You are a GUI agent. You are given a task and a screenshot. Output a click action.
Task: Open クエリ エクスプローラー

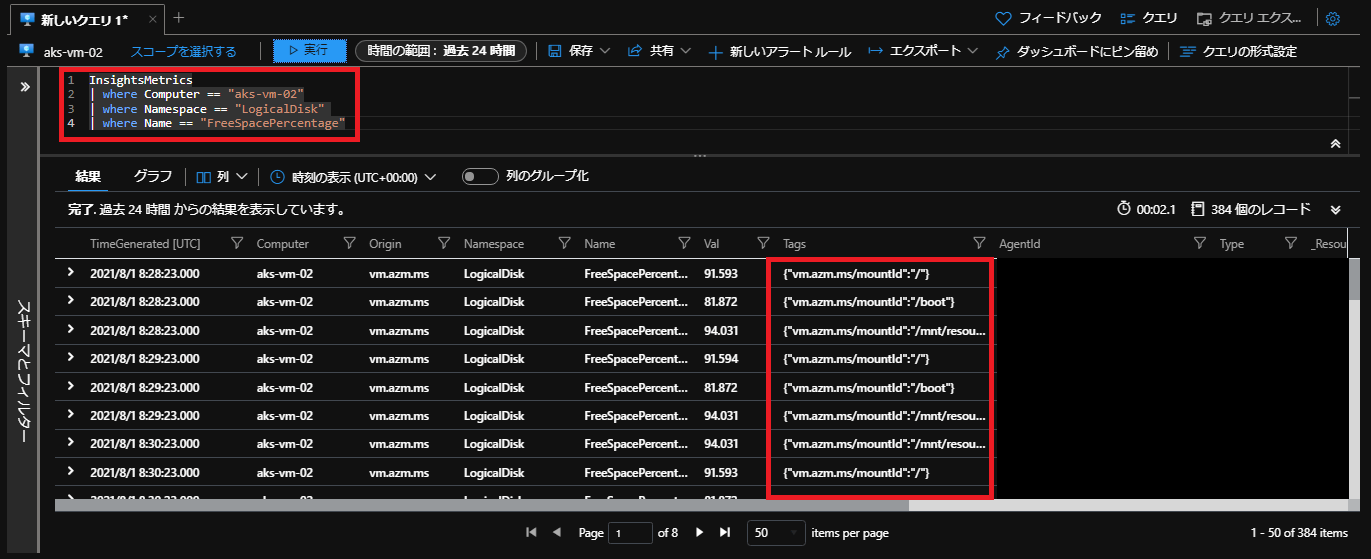click(1249, 18)
